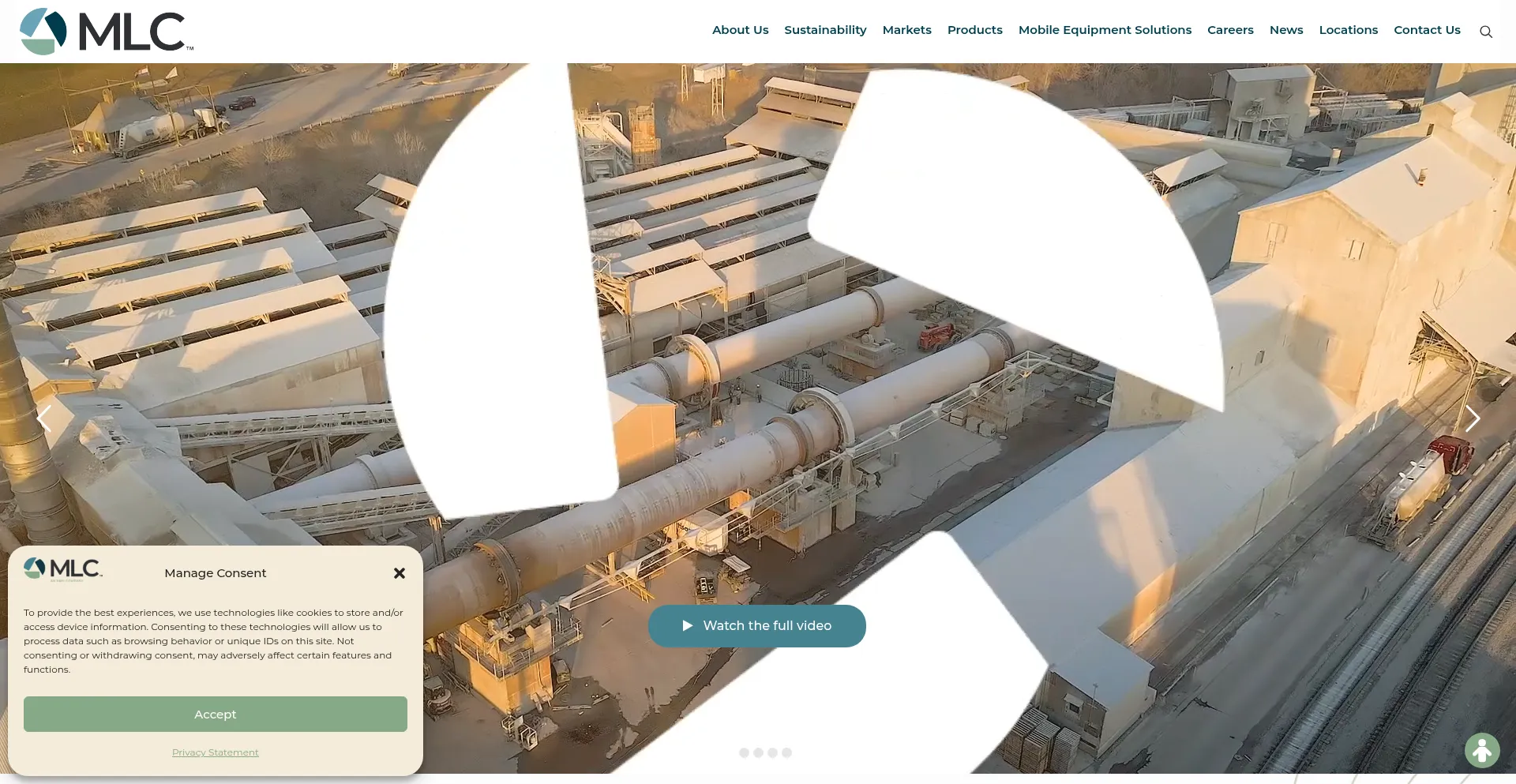The width and height of the screenshot is (1516, 784).
Task: Close the Manage Consent dialog
Action: click(x=400, y=573)
